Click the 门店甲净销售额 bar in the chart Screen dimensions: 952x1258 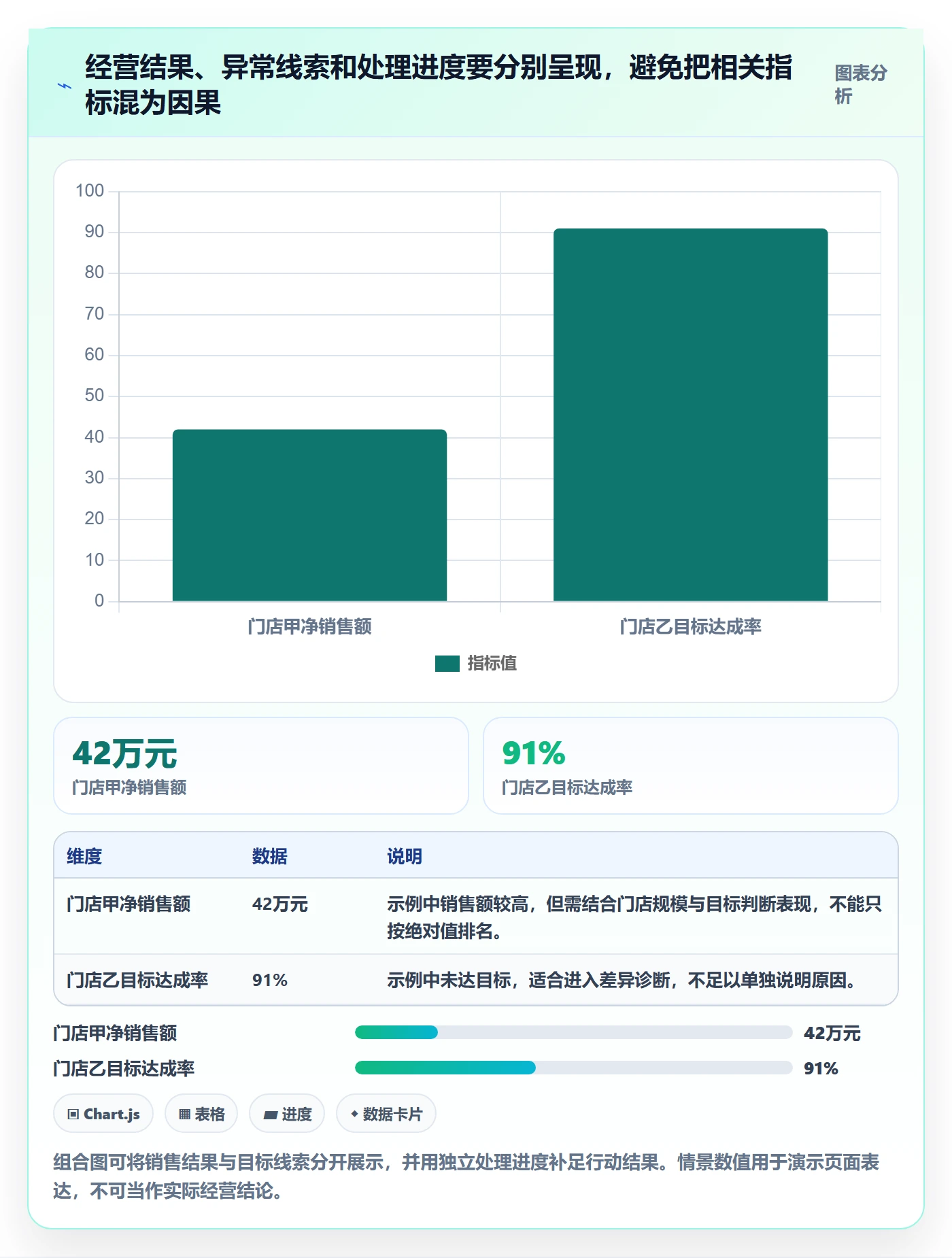tap(309, 515)
